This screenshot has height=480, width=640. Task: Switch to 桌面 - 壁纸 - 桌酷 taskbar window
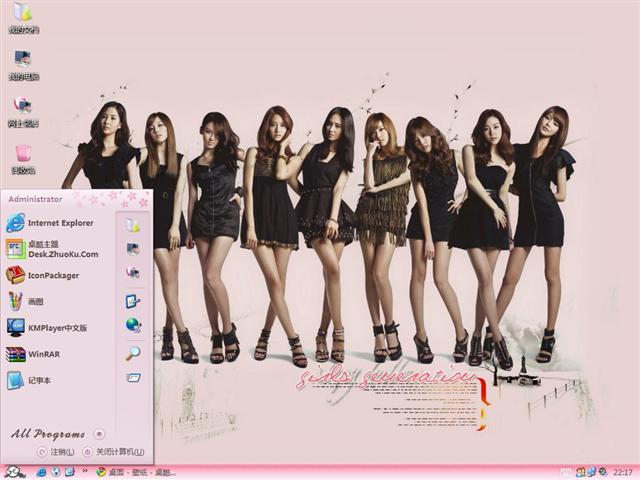click(x=136, y=473)
